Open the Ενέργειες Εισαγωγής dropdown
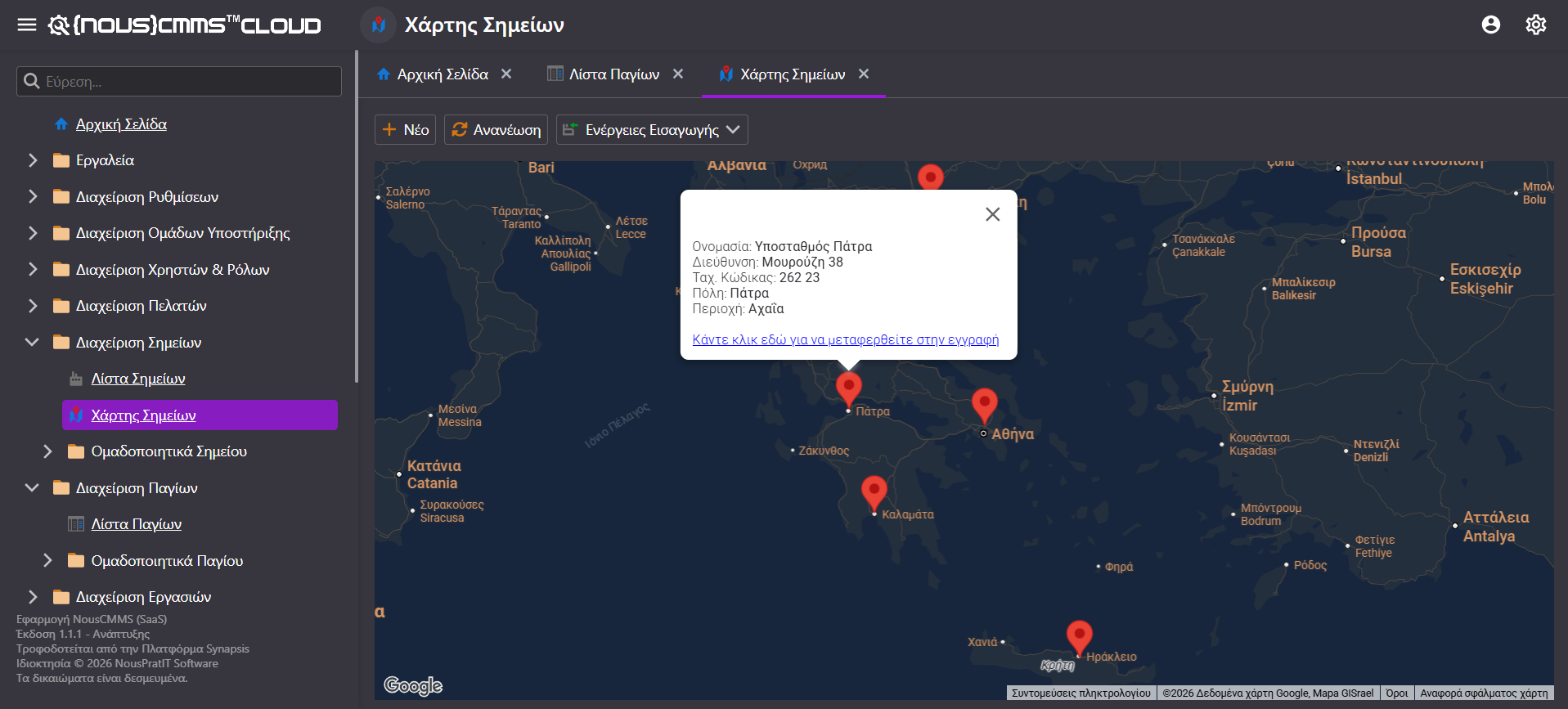 pos(652,130)
